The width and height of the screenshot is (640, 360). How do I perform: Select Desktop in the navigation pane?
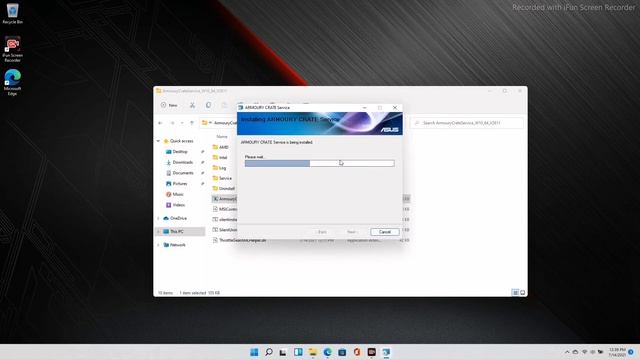pos(180,151)
